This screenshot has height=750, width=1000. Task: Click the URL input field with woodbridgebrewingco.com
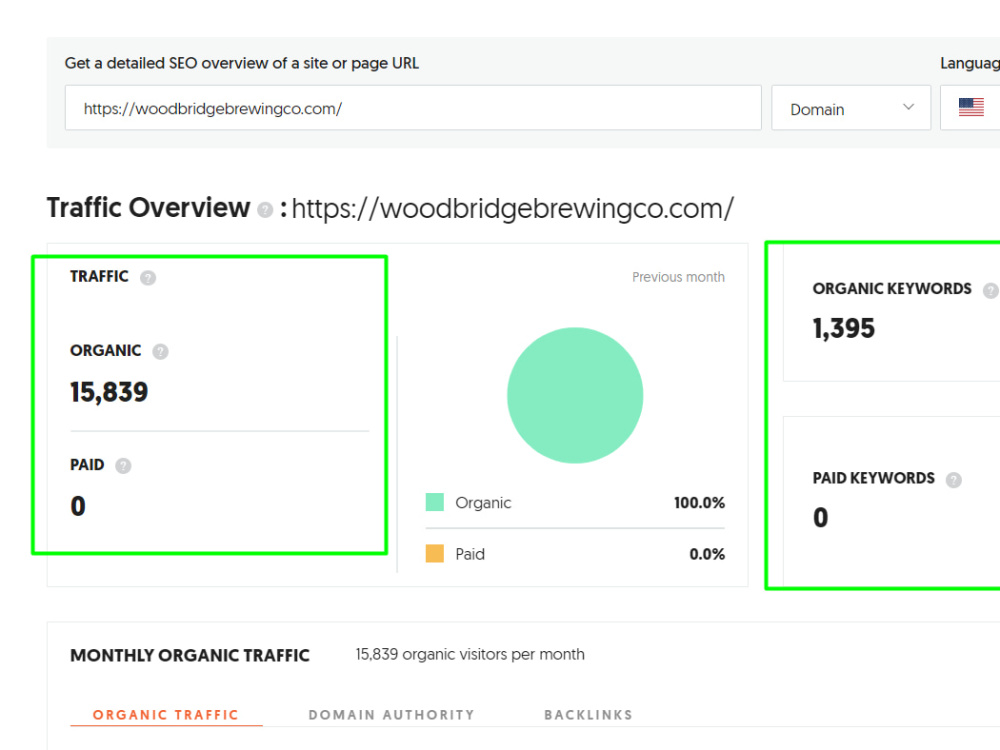413,108
